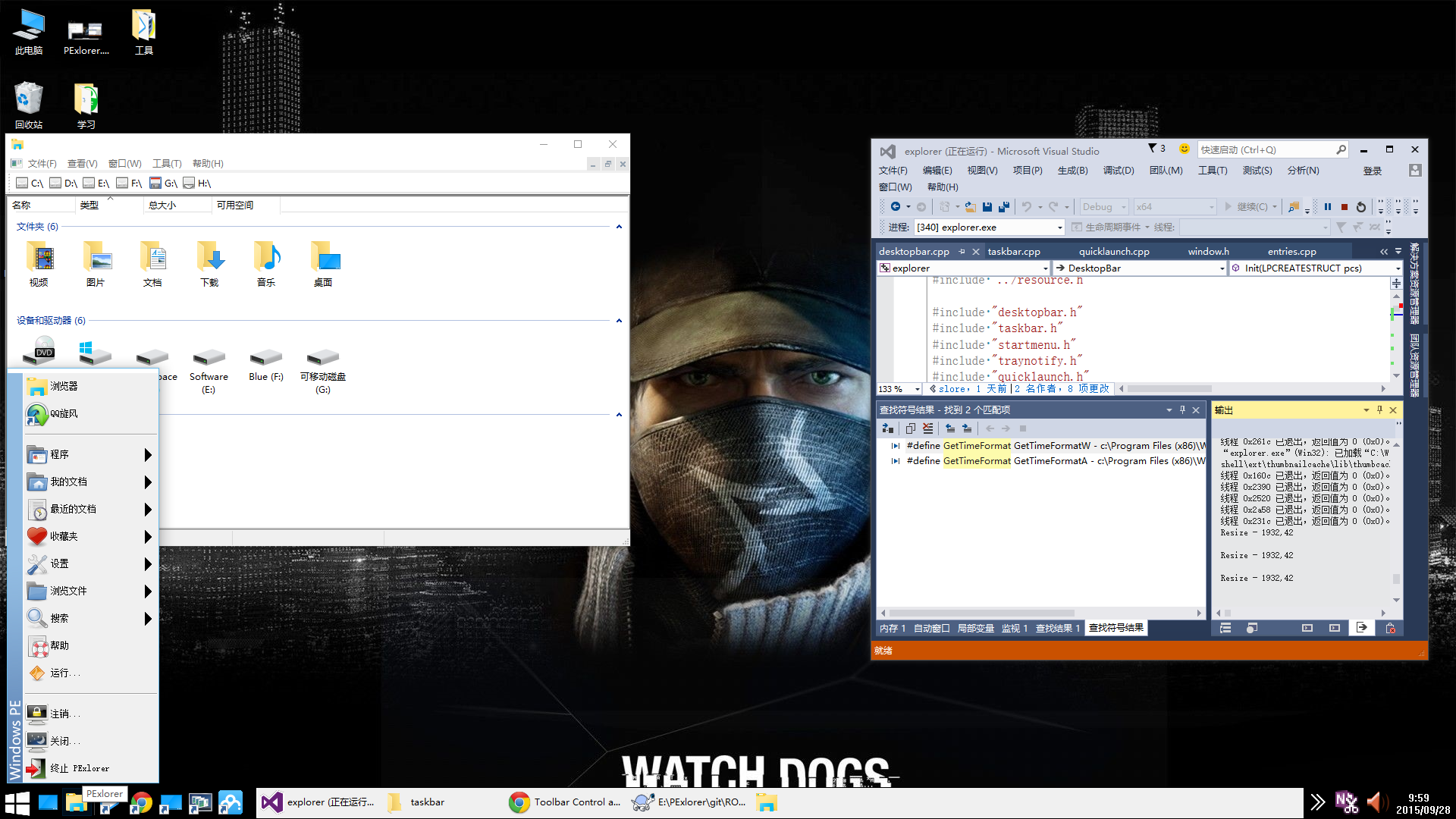Open the Debug configuration dropdown

click(x=1105, y=207)
